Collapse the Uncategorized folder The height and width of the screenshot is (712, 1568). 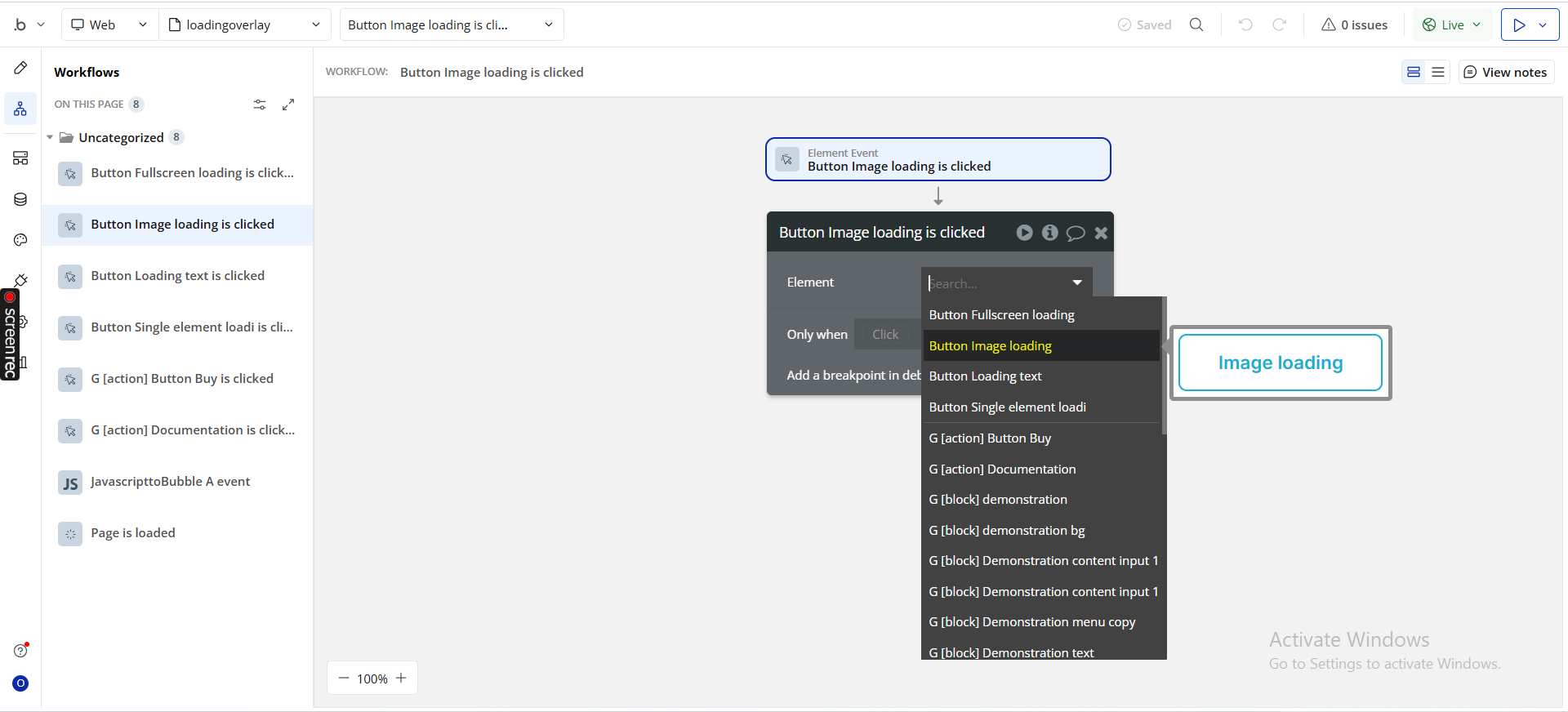[x=50, y=137]
